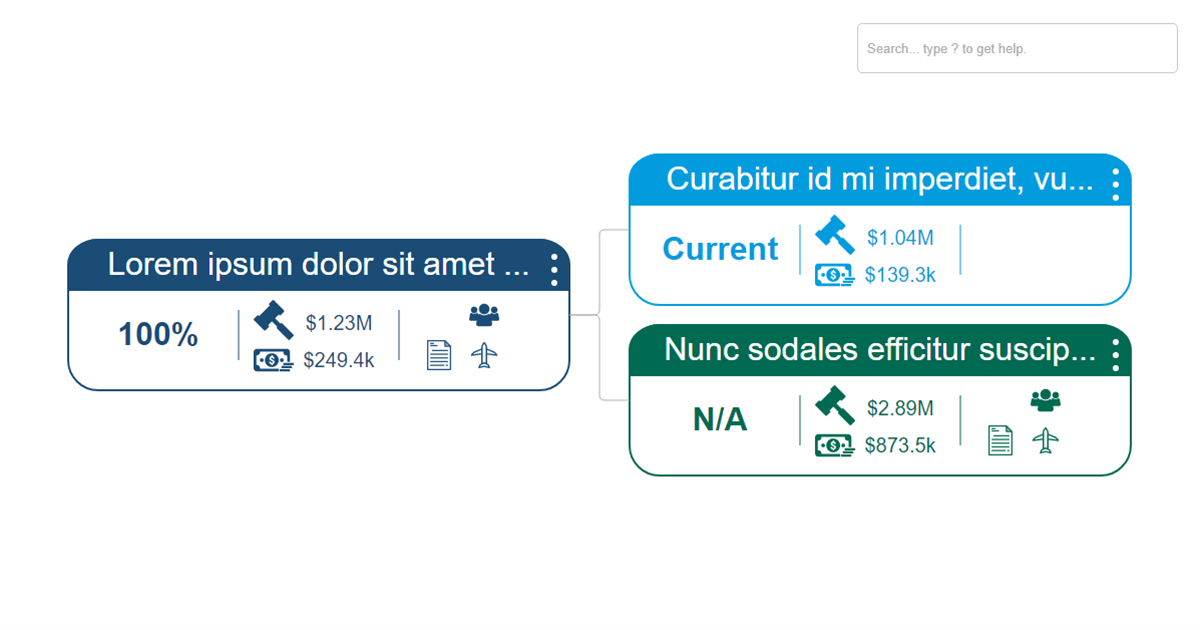
Task: Click the gavel icon in Curabitur card
Action: coord(835,235)
